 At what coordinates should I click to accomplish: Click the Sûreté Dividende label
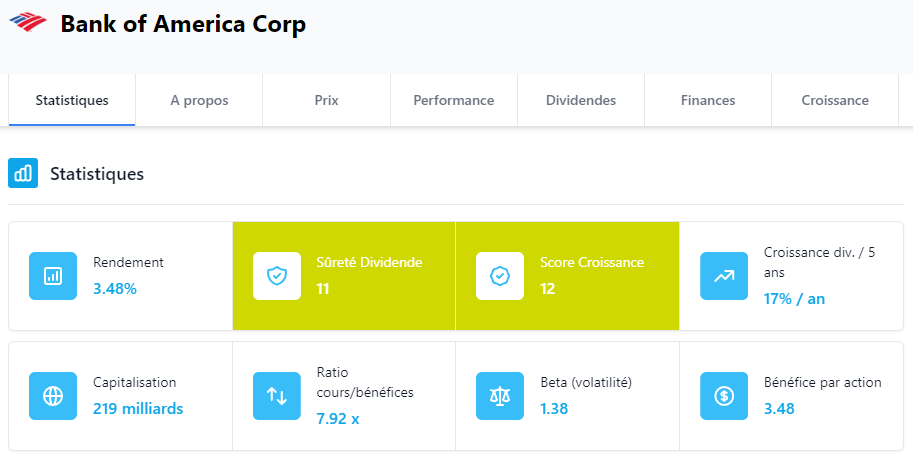(369, 263)
